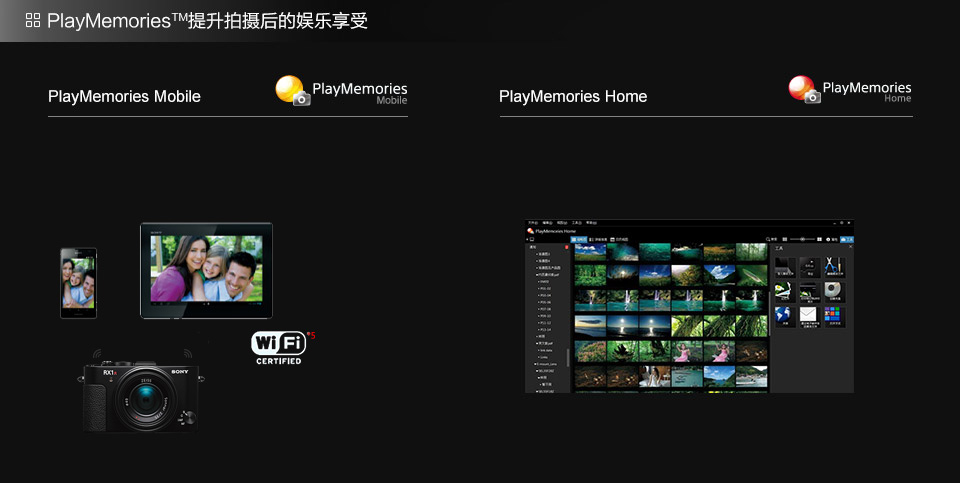960x483 pixels.
Task: Select the green leaf close-up thumbnail
Action: tap(752, 275)
